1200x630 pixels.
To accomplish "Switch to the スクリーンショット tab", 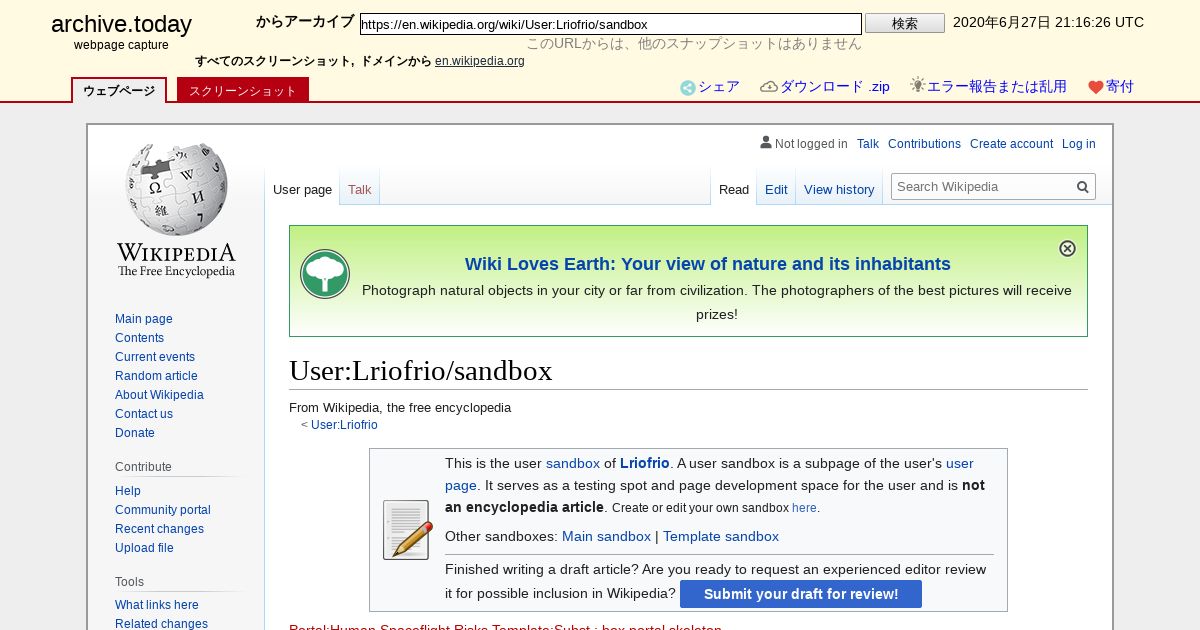I will coord(243,90).
